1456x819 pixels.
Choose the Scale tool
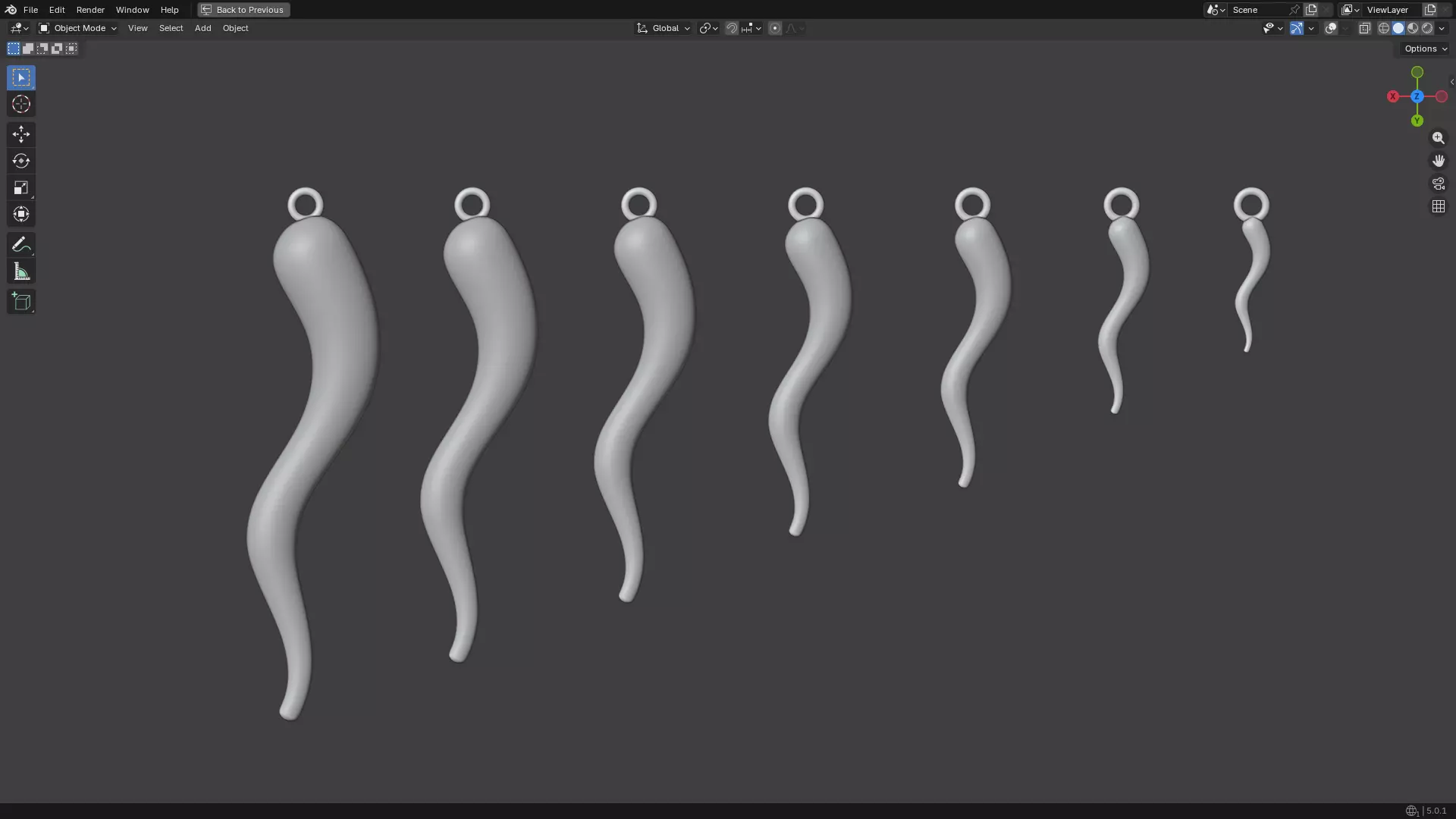[21, 188]
